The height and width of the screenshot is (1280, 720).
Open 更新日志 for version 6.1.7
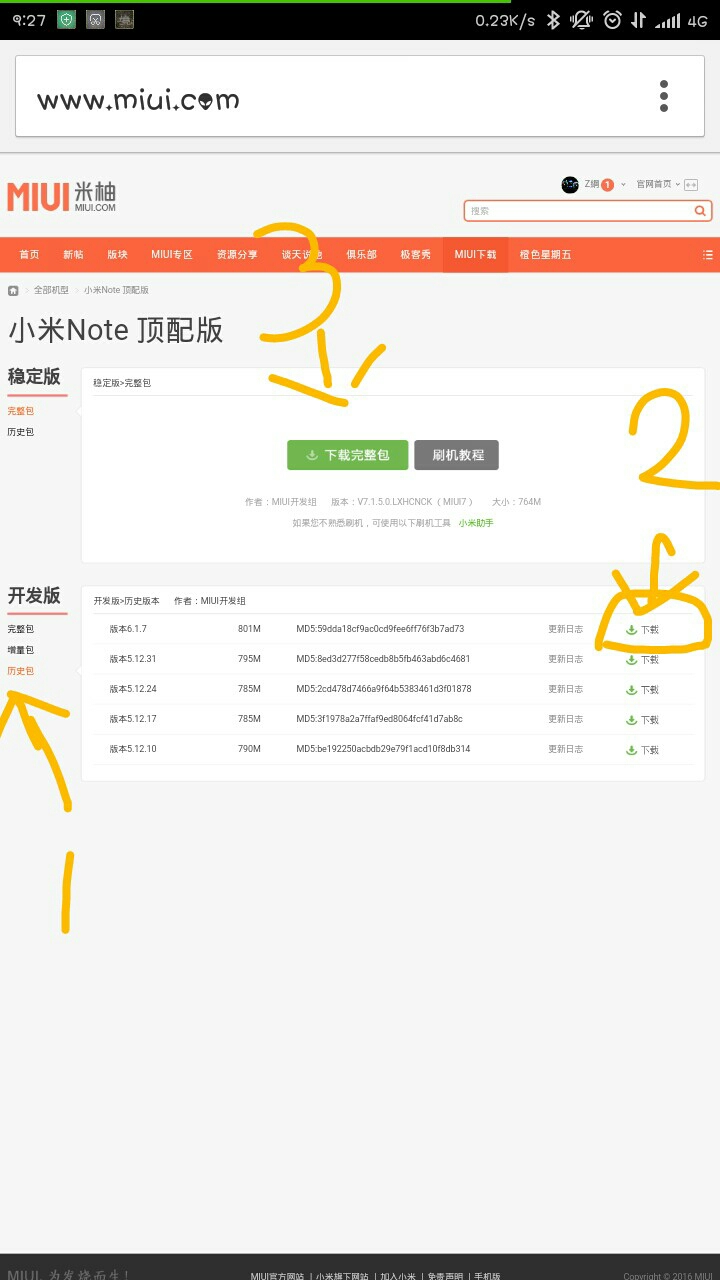[565, 629]
